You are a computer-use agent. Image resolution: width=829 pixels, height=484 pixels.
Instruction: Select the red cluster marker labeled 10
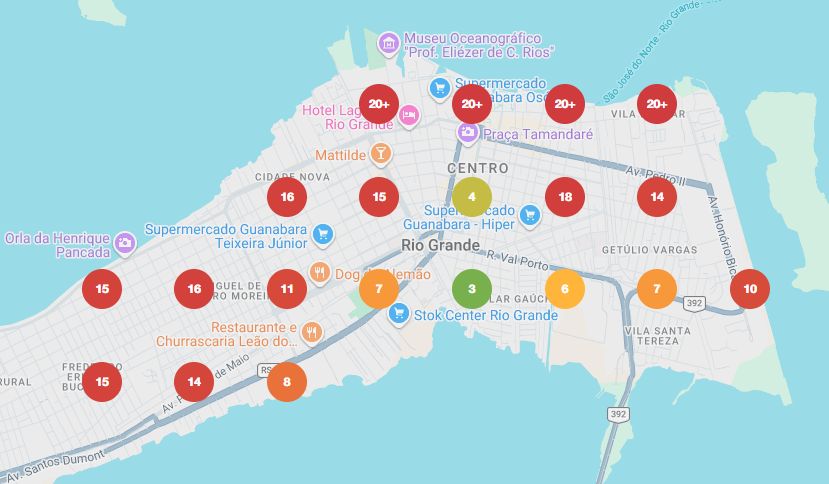[750, 289]
